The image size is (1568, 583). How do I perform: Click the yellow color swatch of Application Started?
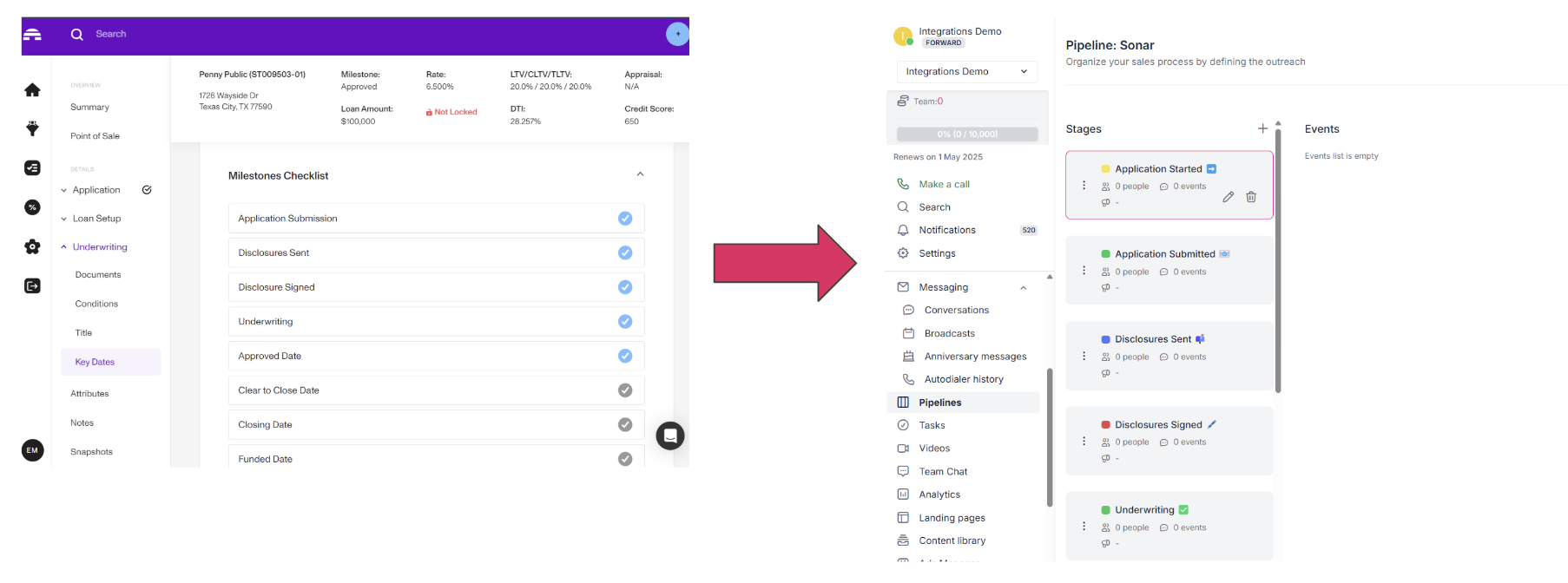(x=1105, y=169)
